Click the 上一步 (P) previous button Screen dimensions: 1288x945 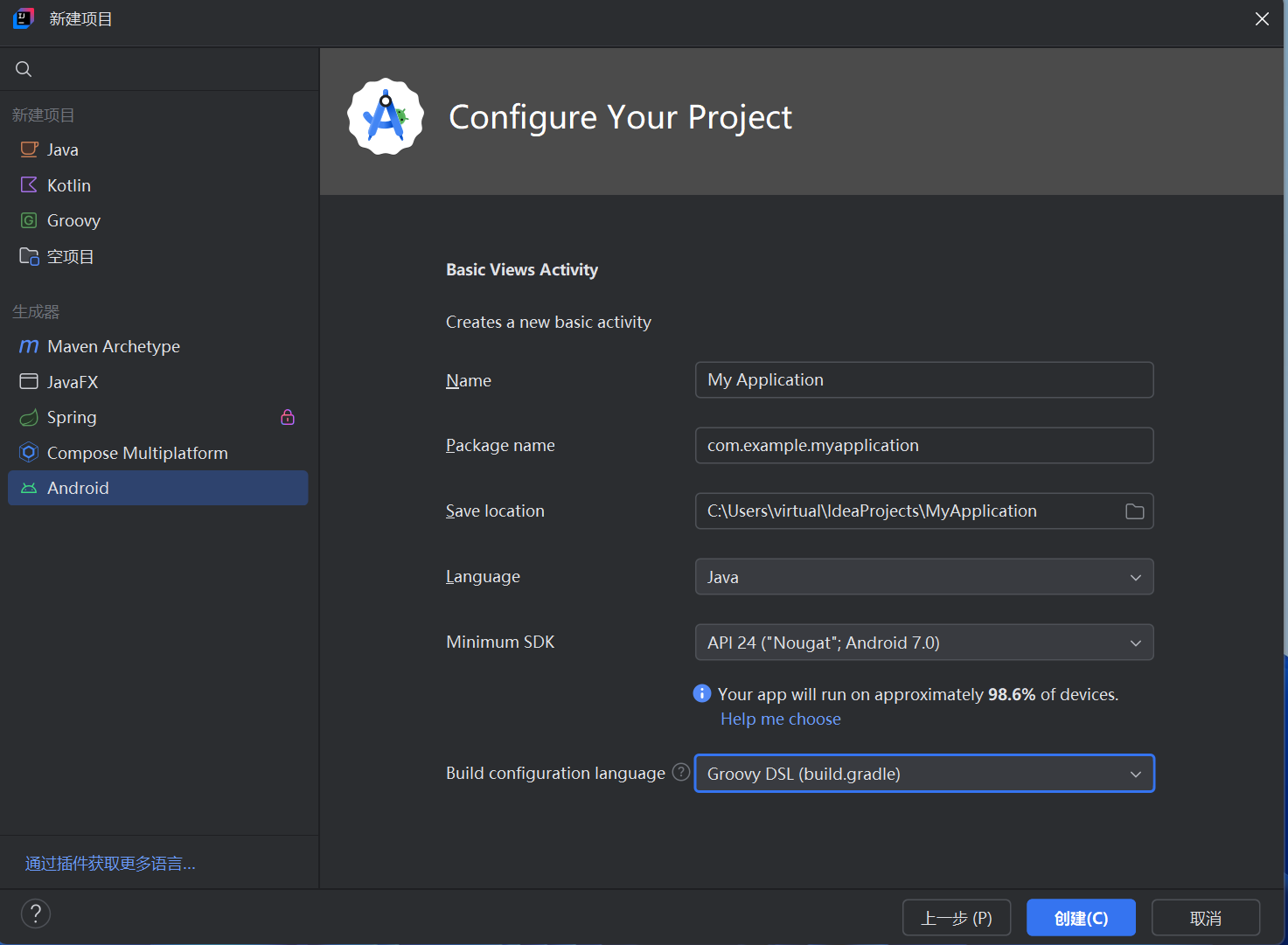click(956, 918)
